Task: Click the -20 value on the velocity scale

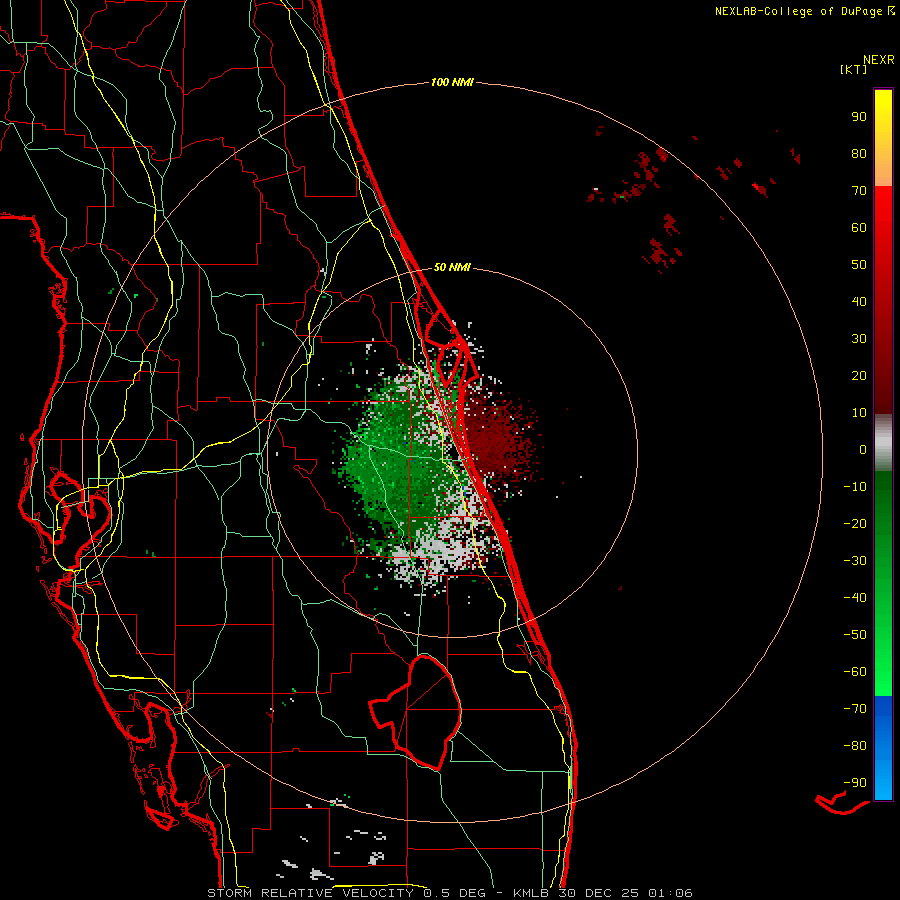Action: pos(855,524)
